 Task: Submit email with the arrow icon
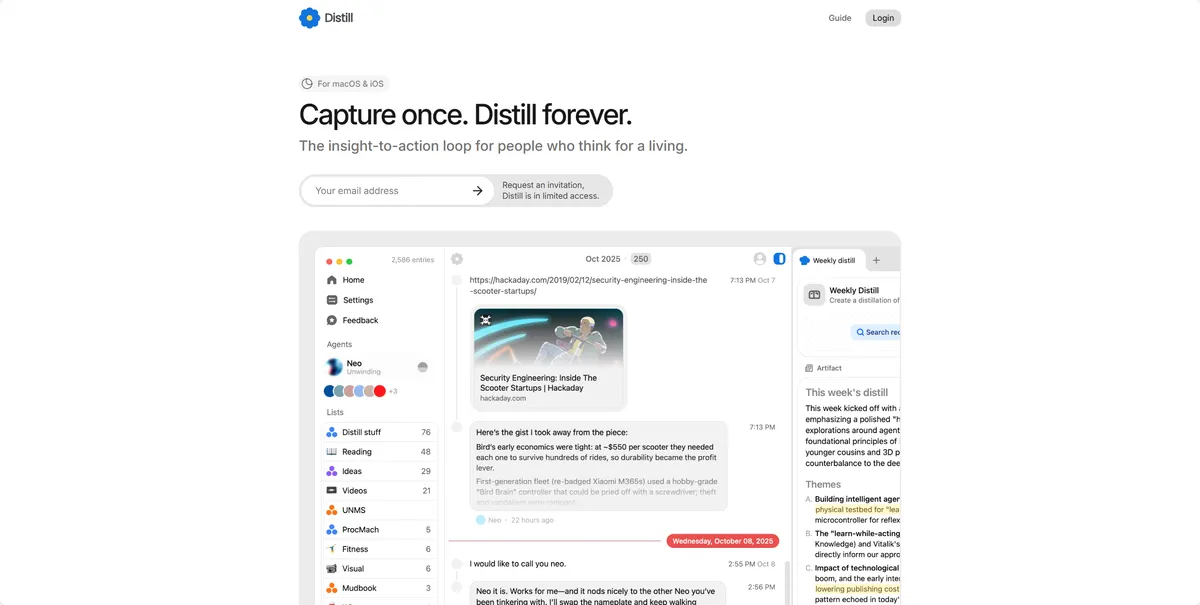pyautogui.click(x=478, y=191)
